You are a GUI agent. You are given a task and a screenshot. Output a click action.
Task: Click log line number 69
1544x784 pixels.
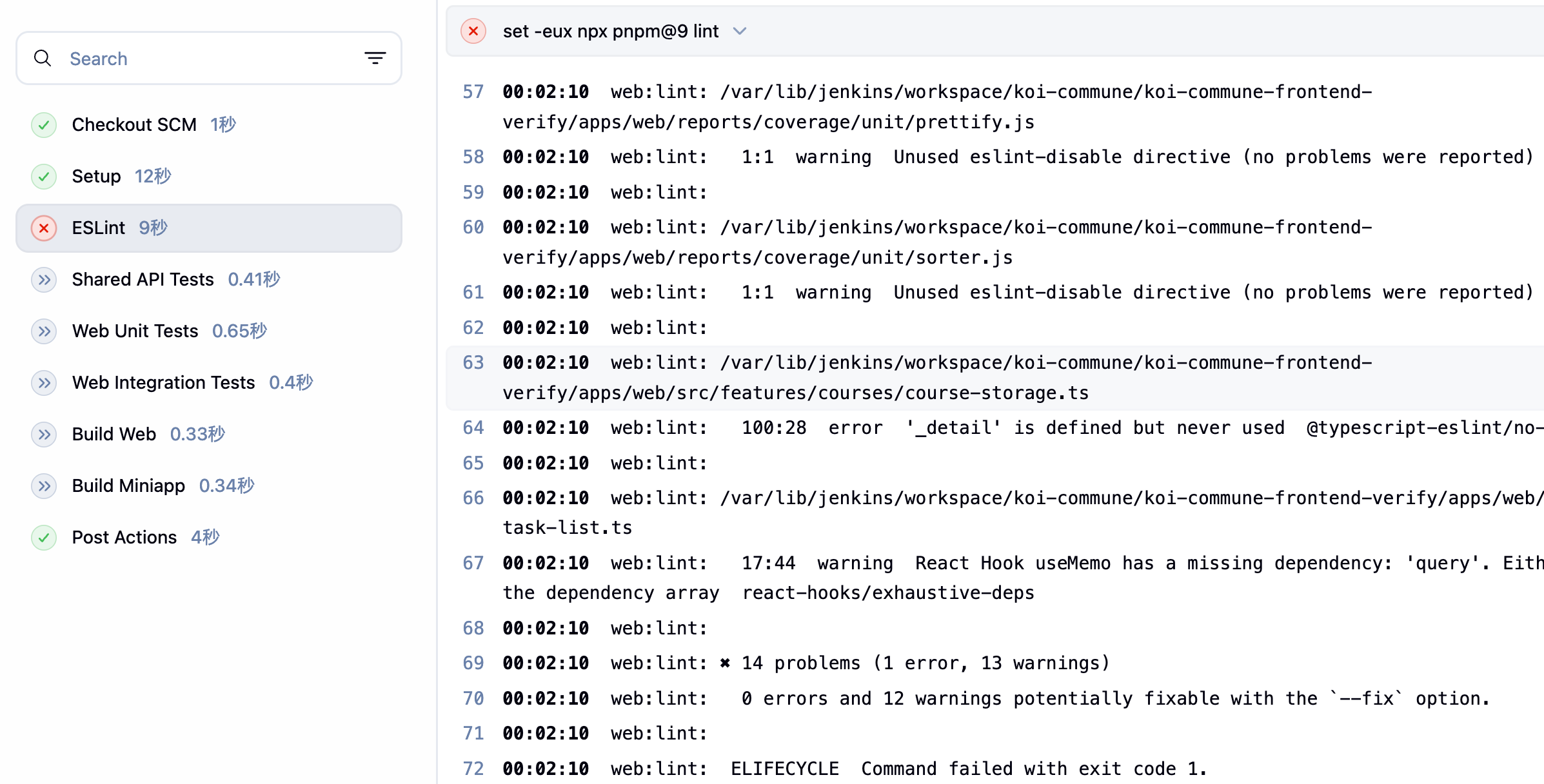point(473,663)
